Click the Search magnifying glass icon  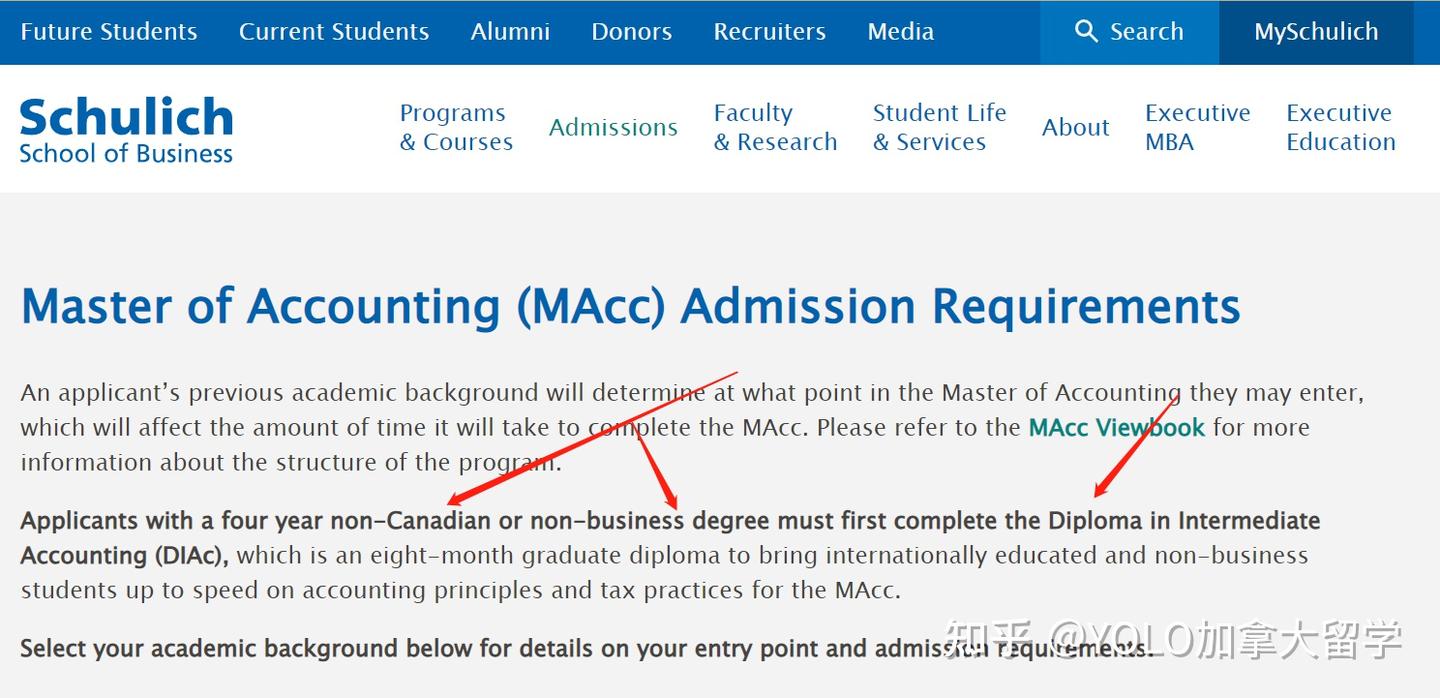pos(1086,32)
